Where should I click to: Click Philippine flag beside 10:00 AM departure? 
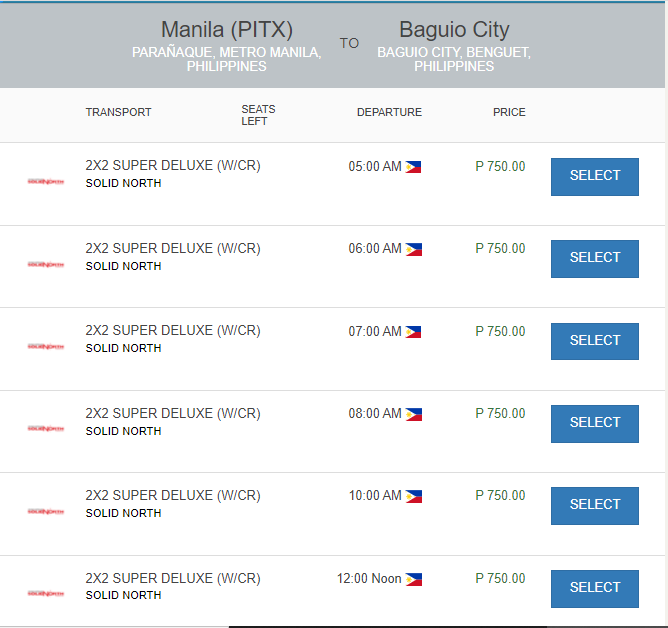[413, 496]
